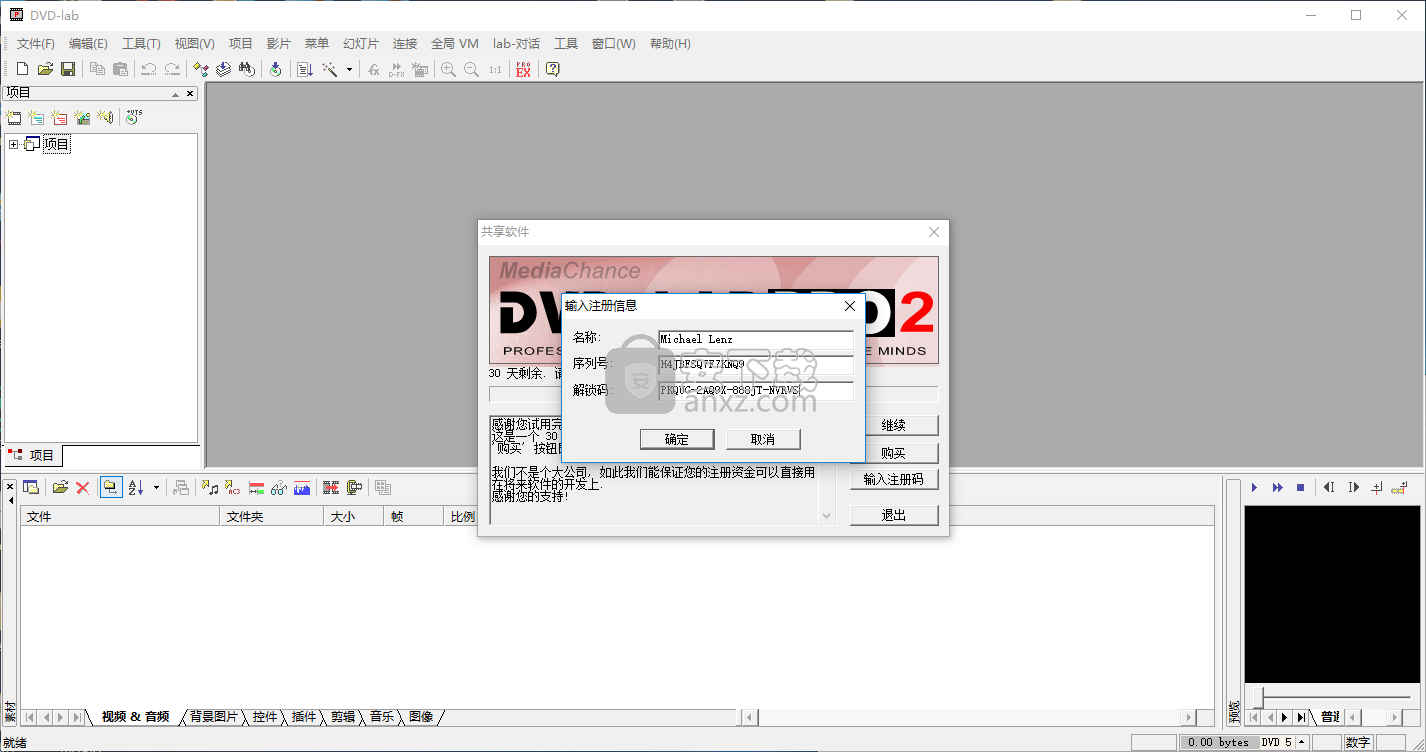Click the glasses preview icon in assets toolbar
The image size is (1426, 752).
[279, 487]
